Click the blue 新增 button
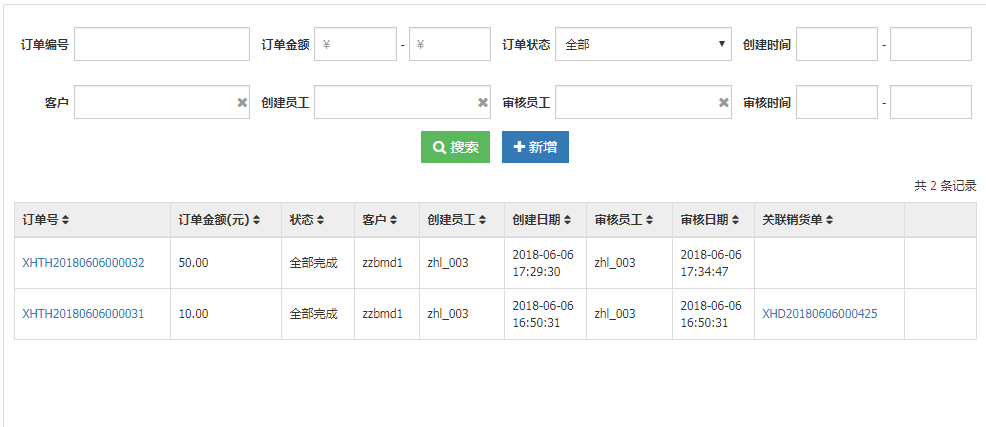 point(535,147)
